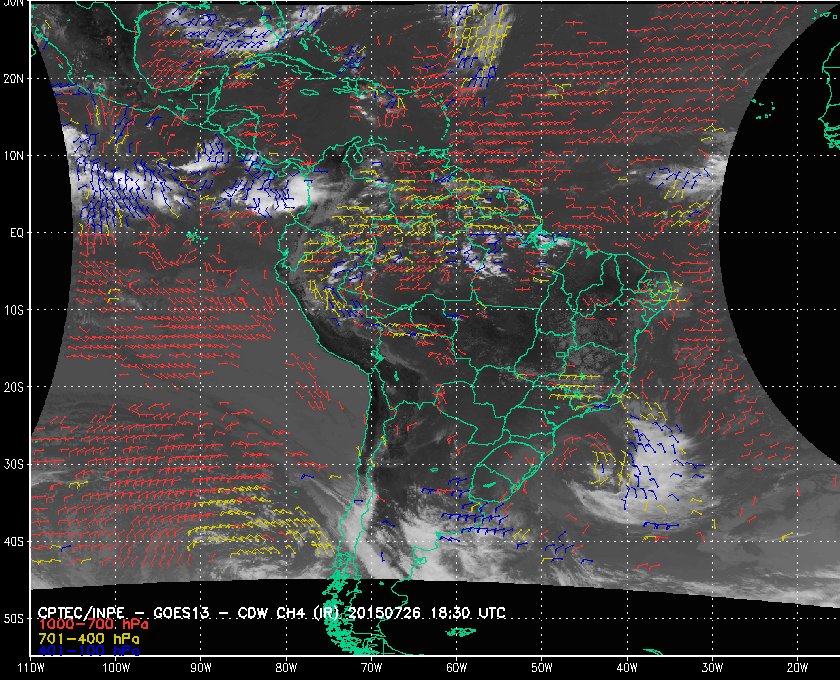Viewport: 840px width, 680px height.
Task: Click the 30S latitude label
Action: click(x=13, y=464)
